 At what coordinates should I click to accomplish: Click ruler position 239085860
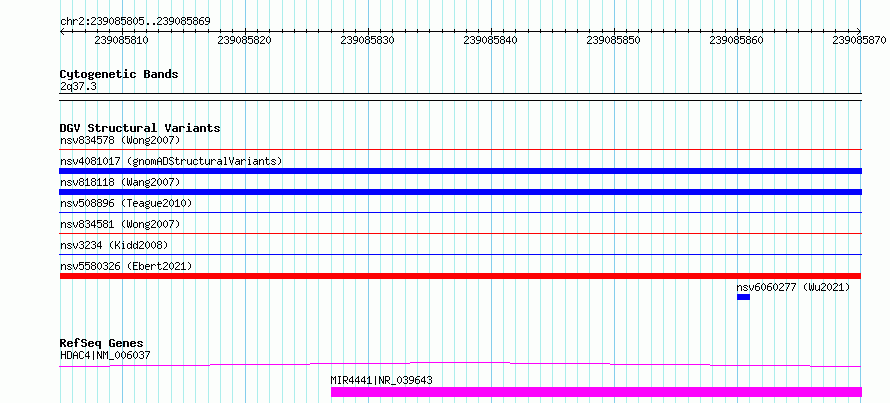(737, 40)
